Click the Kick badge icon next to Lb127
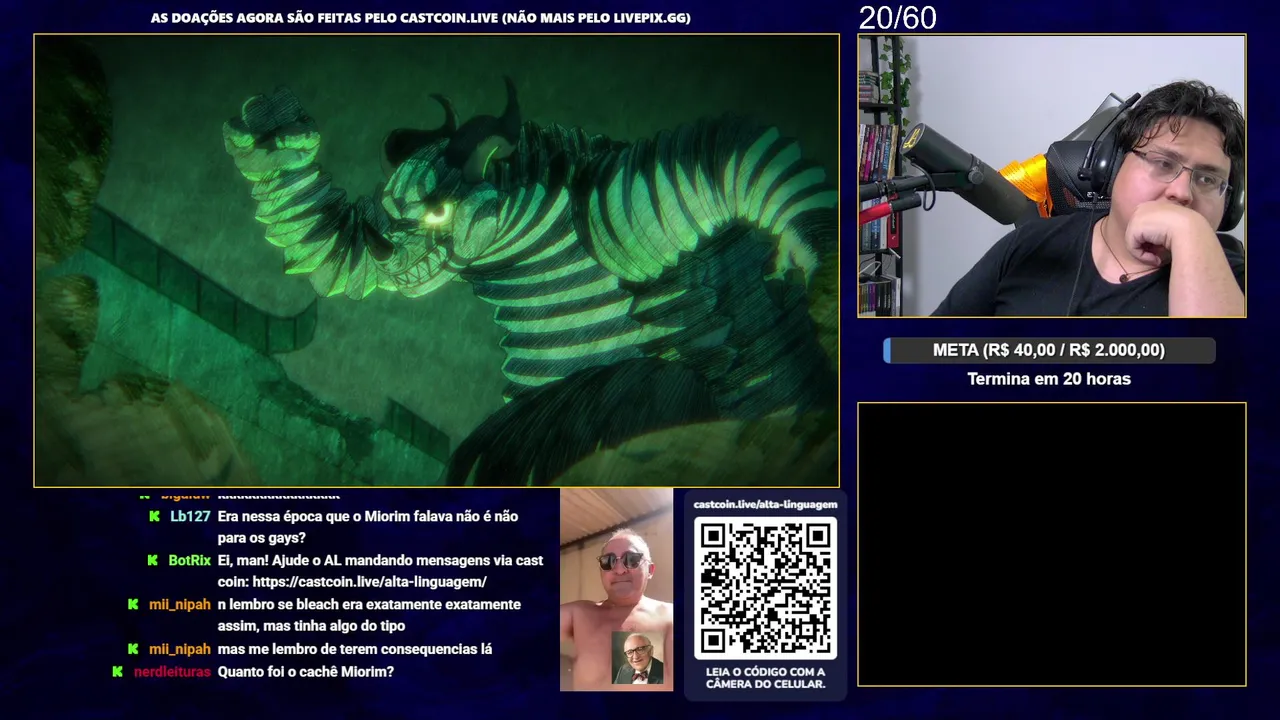The width and height of the screenshot is (1280, 720). [154, 516]
